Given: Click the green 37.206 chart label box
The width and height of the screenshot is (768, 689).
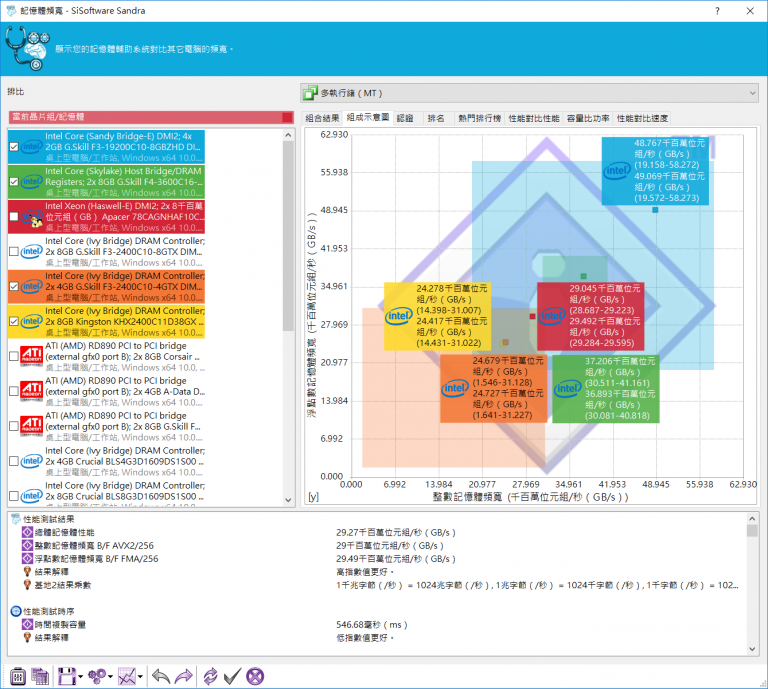Looking at the screenshot, I should pos(605,389).
